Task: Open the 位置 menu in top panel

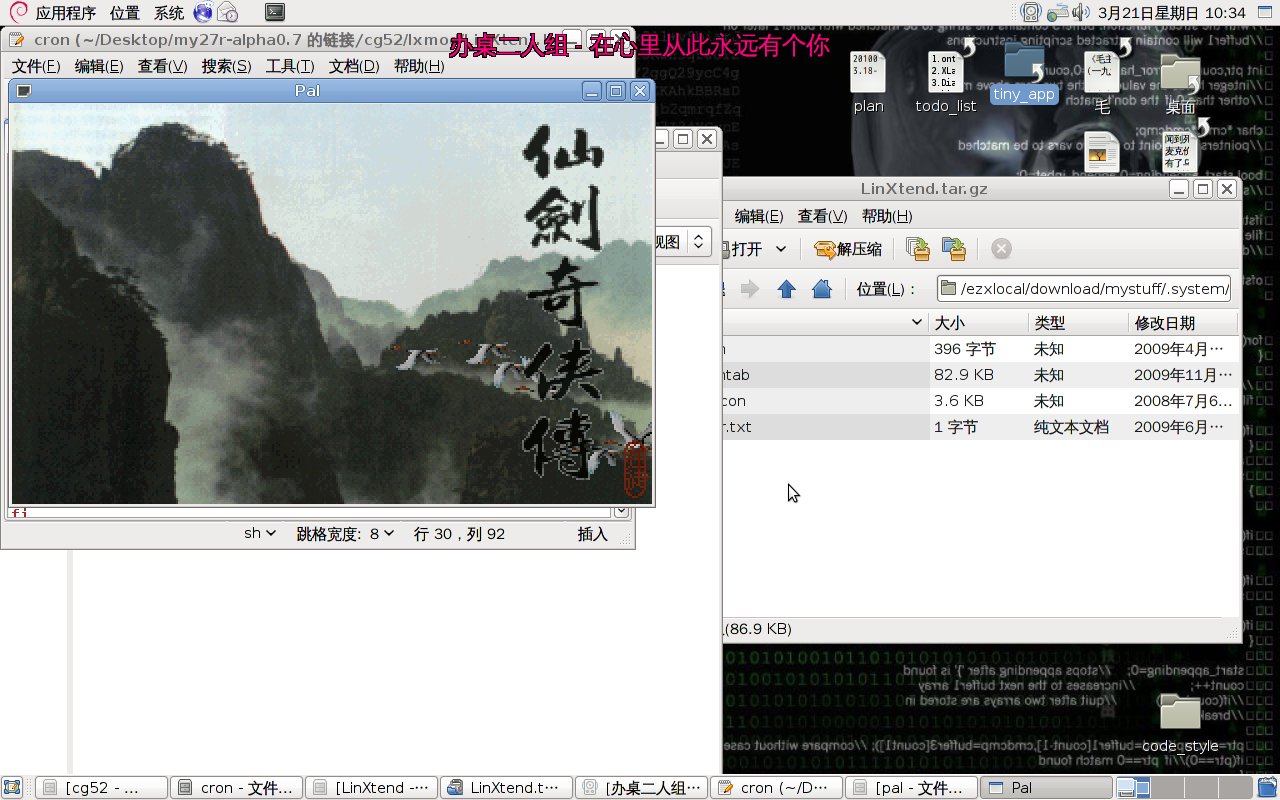Action: pyautogui.click(x=124, y=13)
